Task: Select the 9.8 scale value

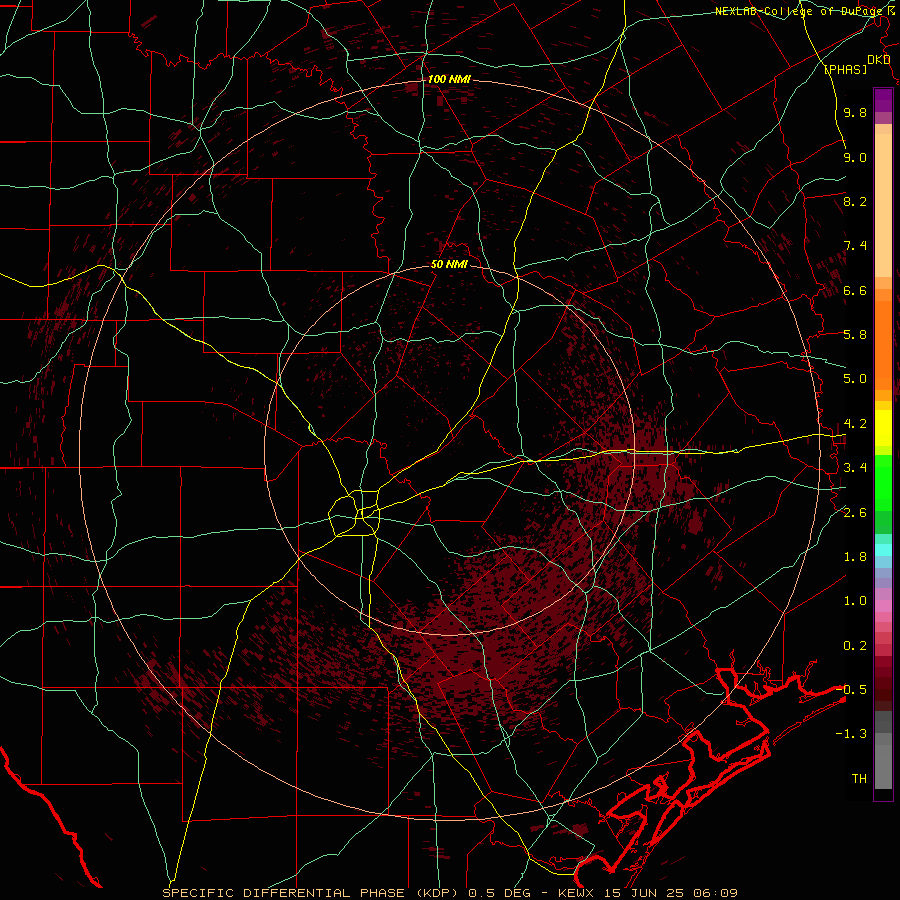Action: coord(855,112)
